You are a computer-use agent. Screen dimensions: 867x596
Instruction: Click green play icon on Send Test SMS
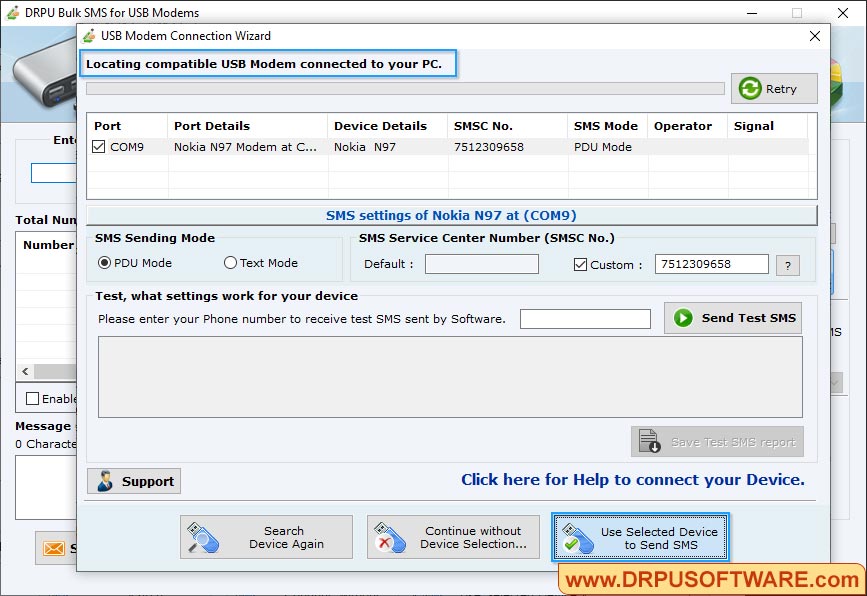[x=683, y=318]
